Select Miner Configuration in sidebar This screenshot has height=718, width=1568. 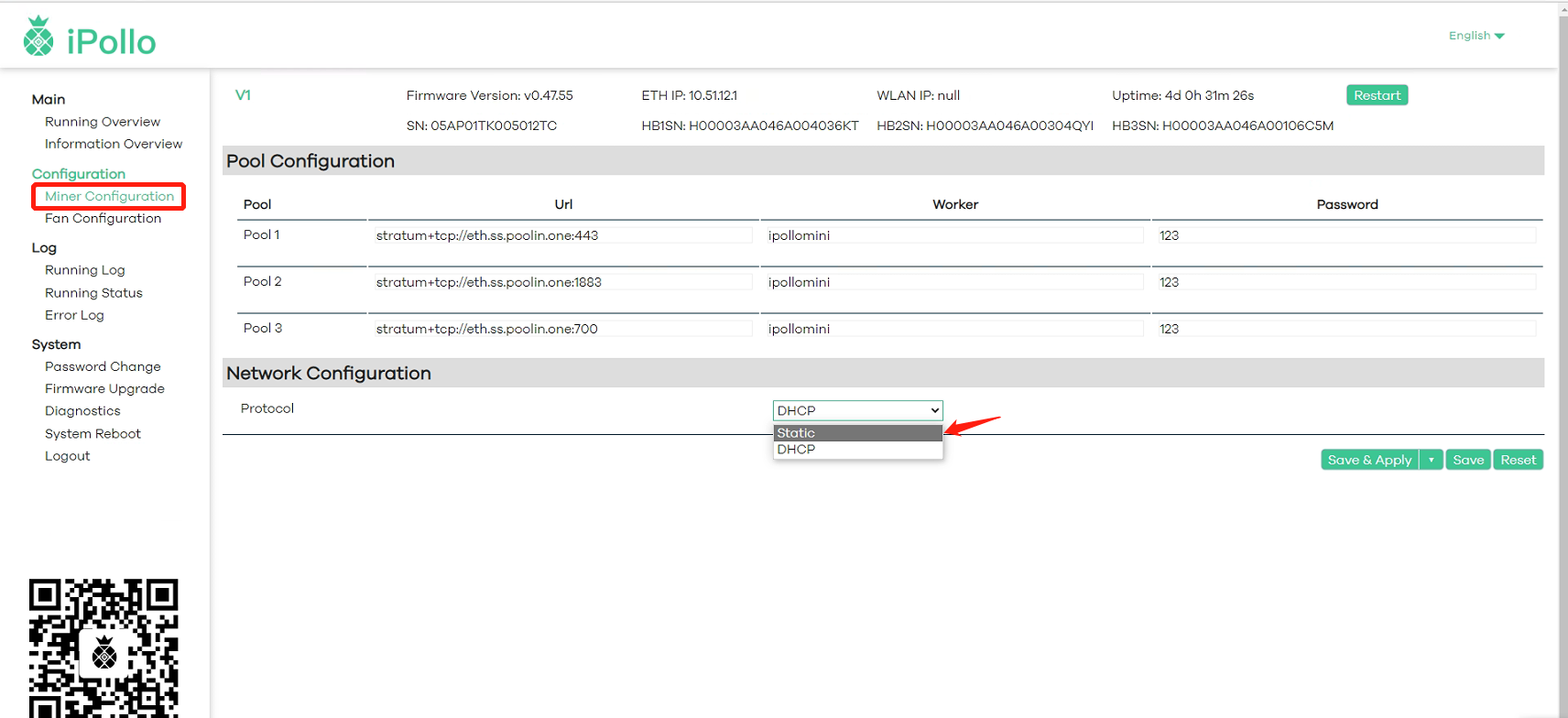(x=109, y=196)
